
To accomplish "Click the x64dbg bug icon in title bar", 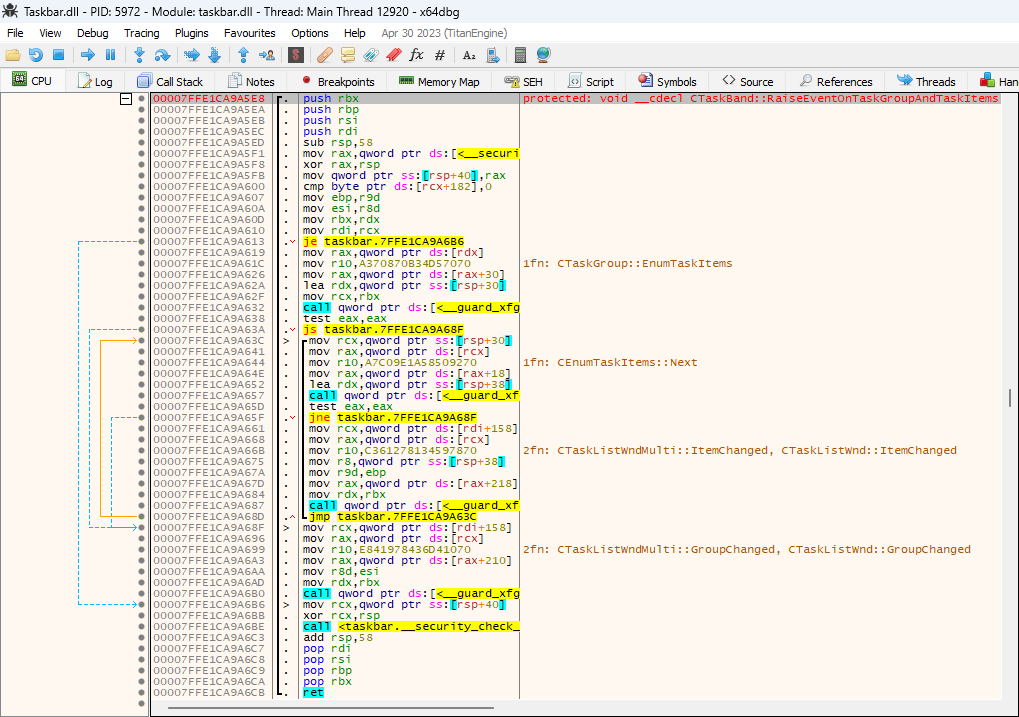I will tap(10, 11).
